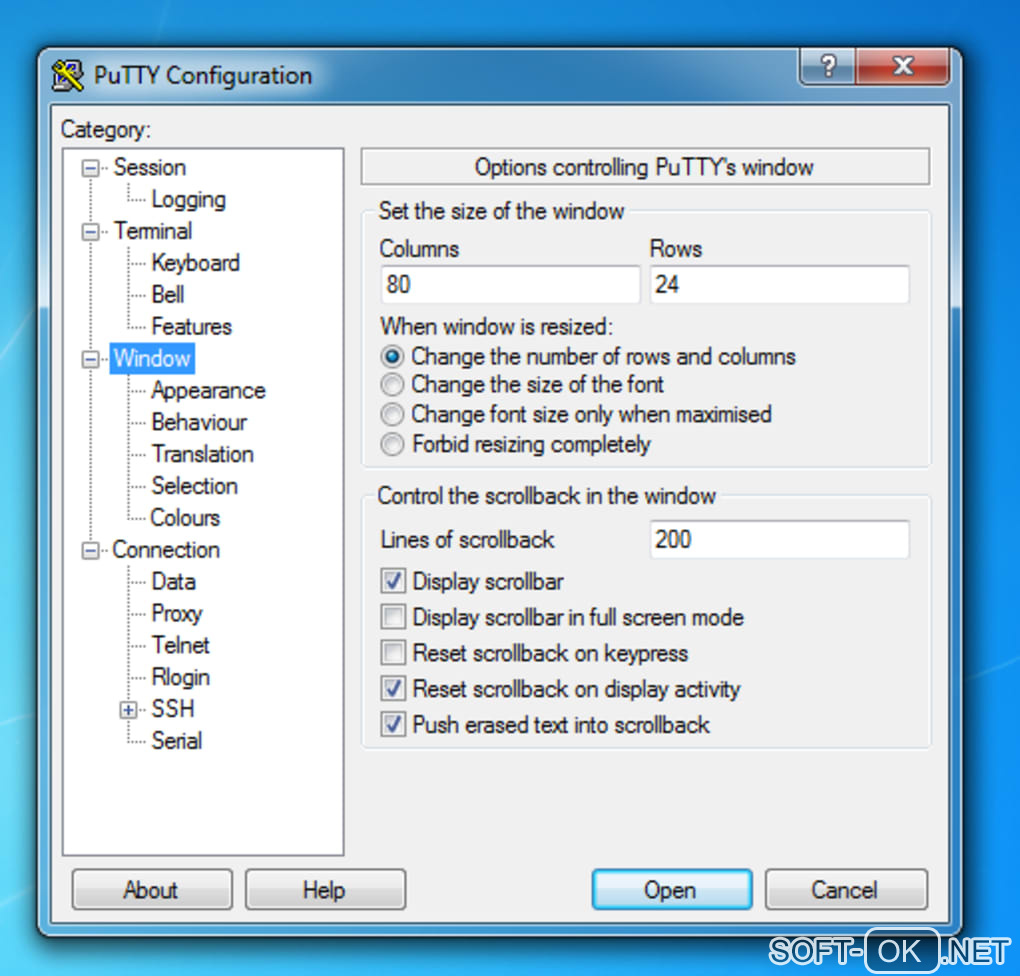Enable Reset scrollback on keypress
The image size is (1020, 976).
(393, 653)
